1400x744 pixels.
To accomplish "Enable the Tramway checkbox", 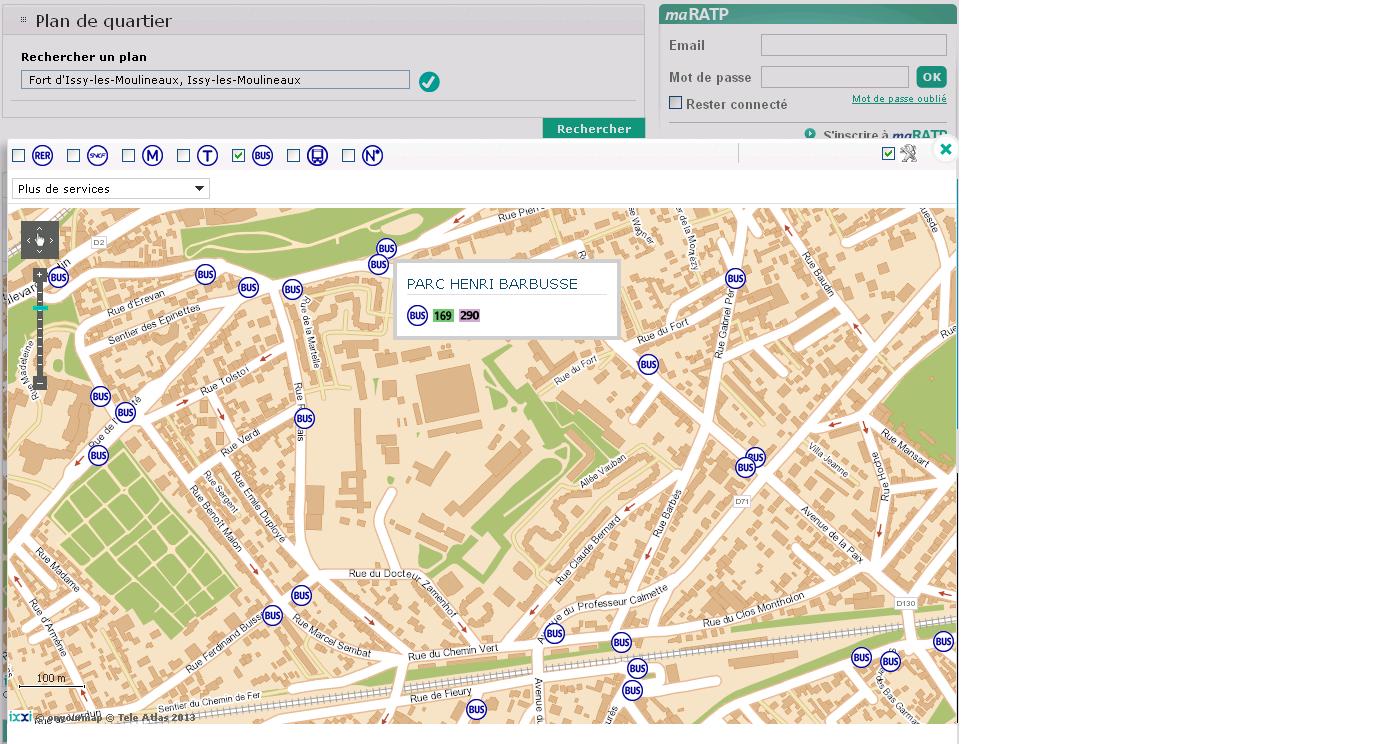I will pos(183,155).
